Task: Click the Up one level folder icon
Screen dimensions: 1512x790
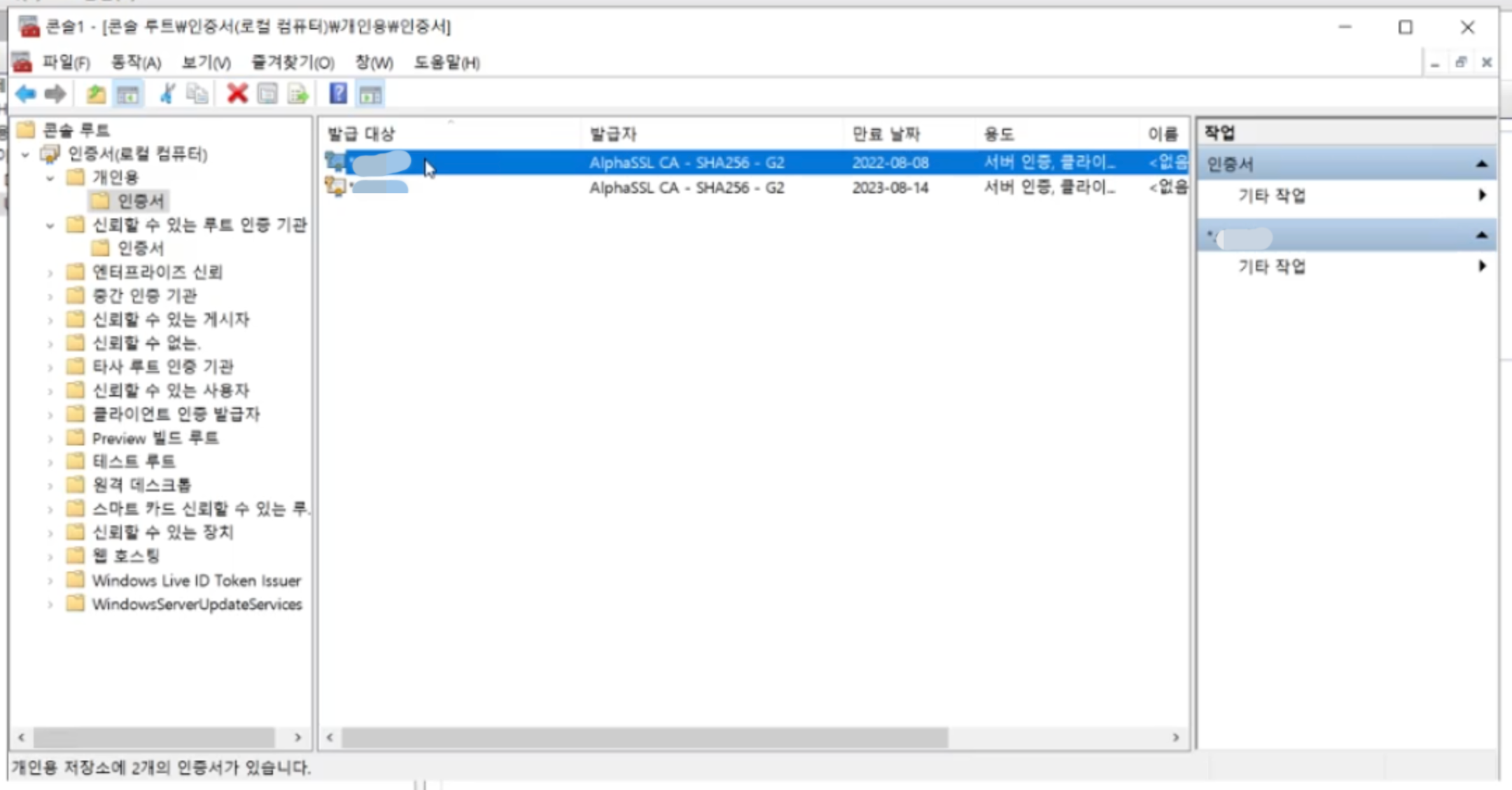Action: tap(96, 93)
